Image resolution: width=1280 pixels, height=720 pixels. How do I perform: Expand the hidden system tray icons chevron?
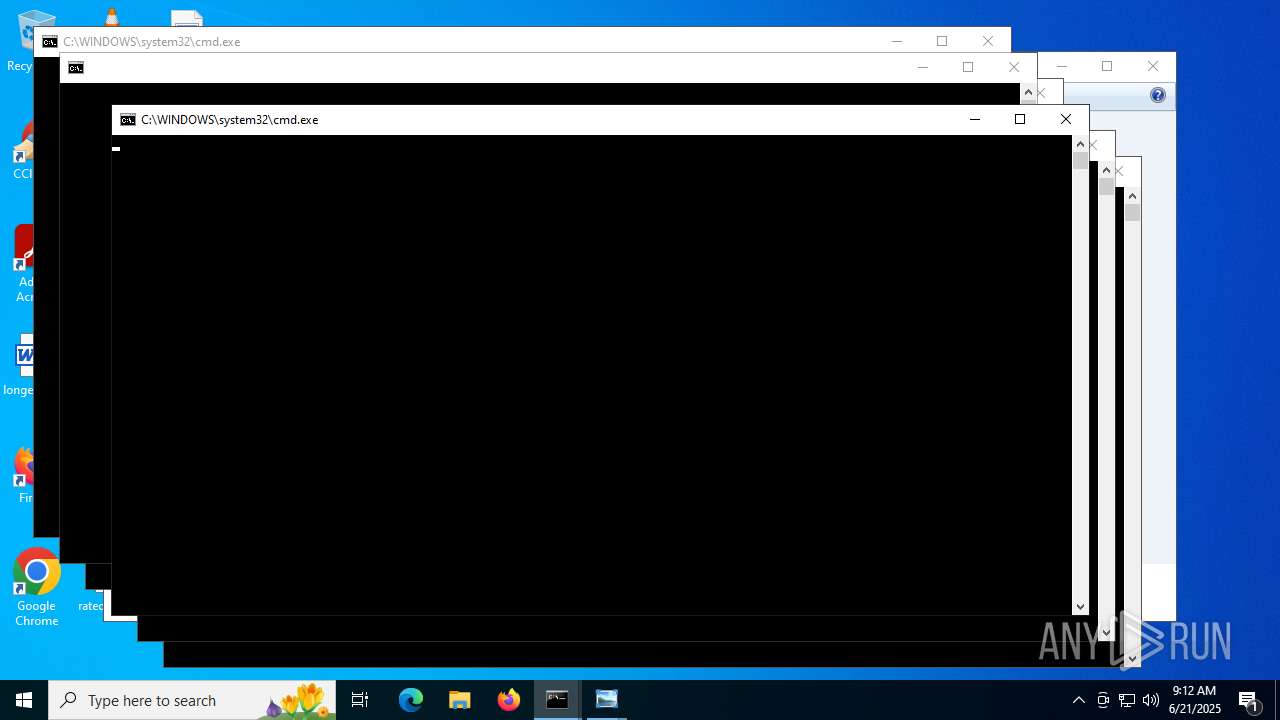click(1079, 700)
